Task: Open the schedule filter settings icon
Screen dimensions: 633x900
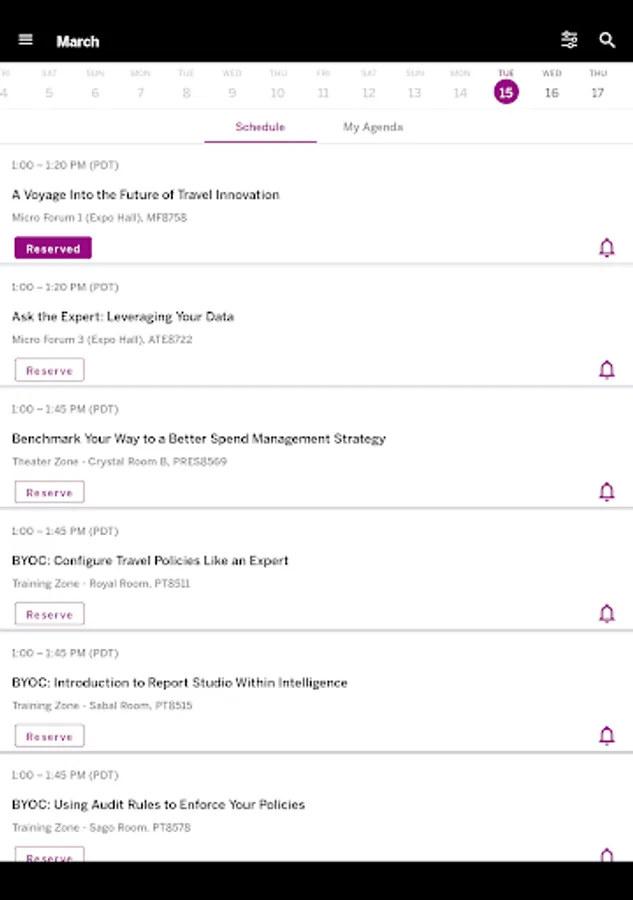Action: (x=569, y=40)
